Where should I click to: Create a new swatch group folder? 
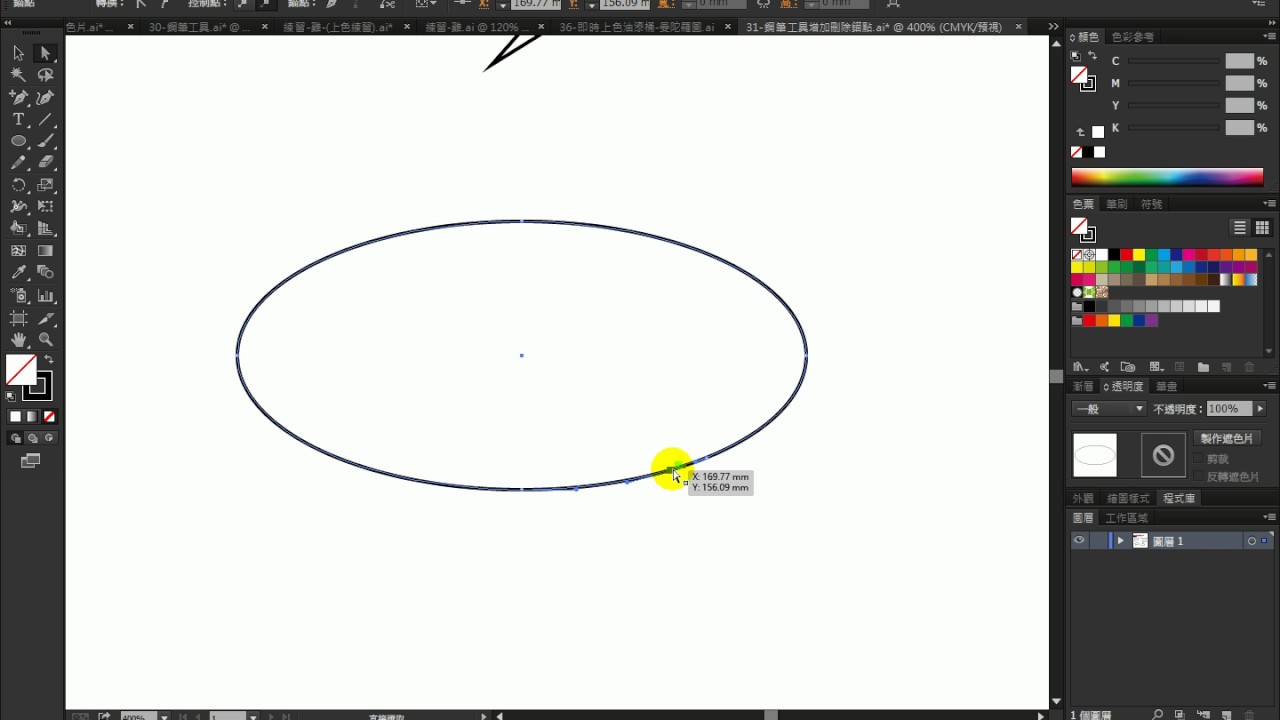tap(1203, 367)
